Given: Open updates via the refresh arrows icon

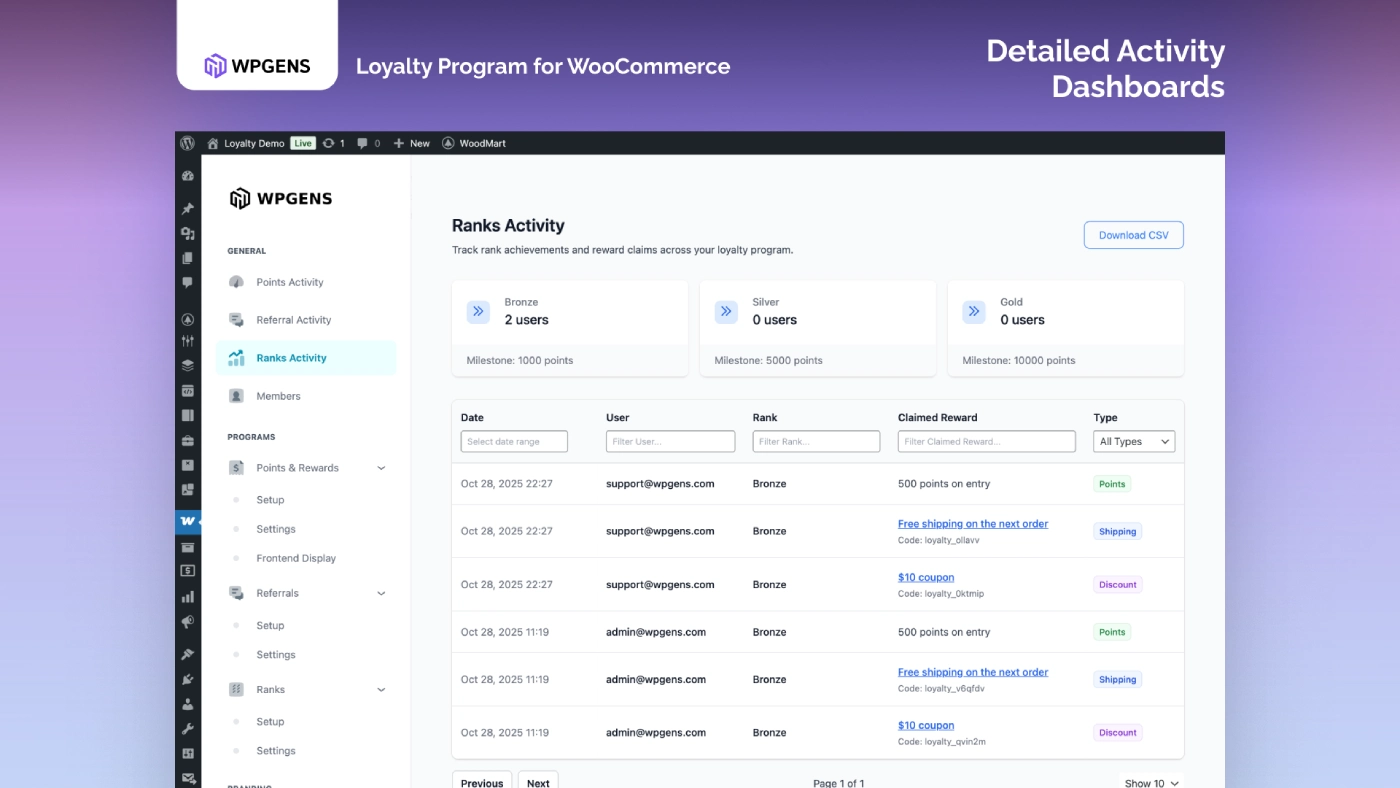Looking at the screenshot, I should click(x=329, y=142).
